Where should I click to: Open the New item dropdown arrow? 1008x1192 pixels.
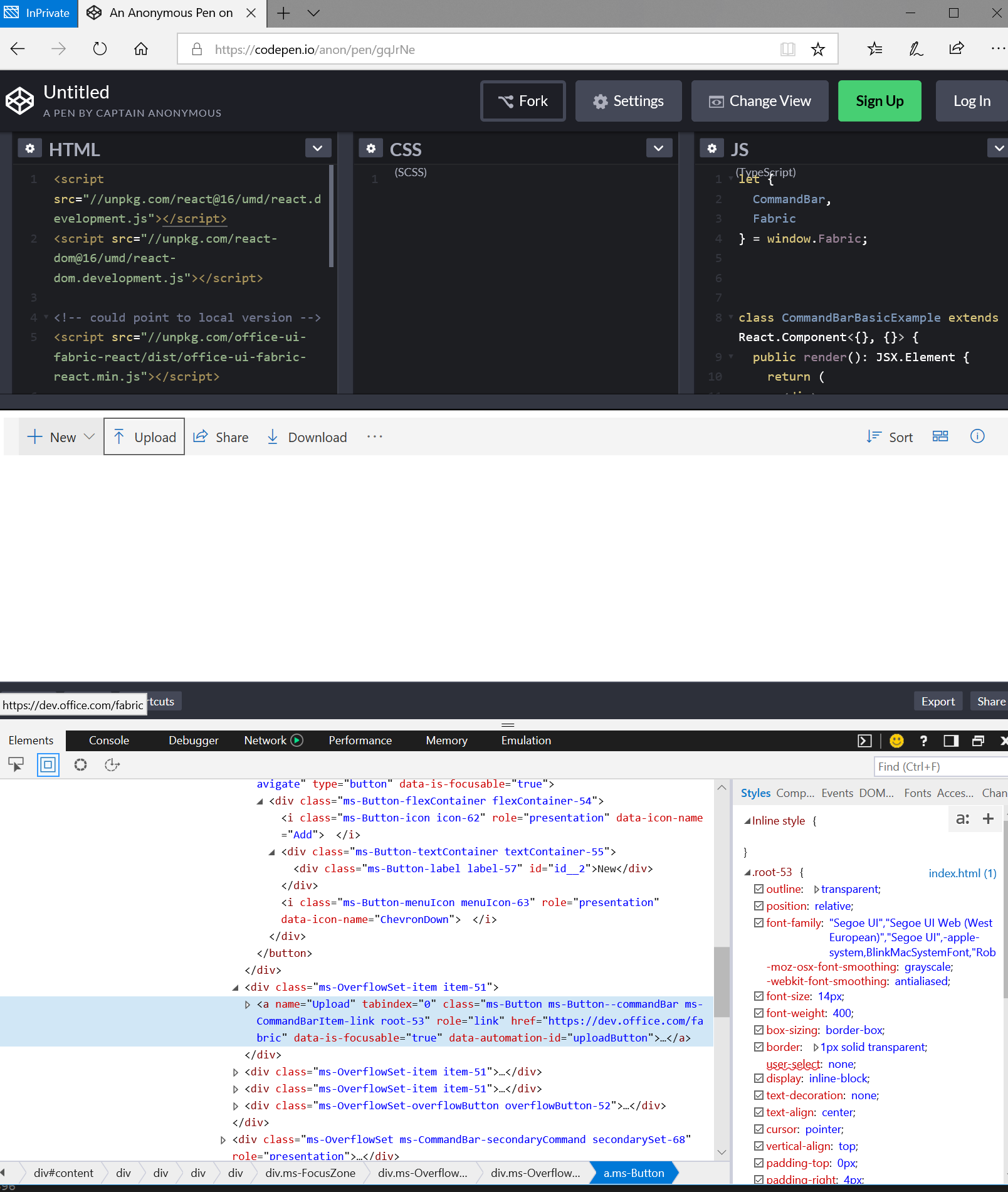89,436
